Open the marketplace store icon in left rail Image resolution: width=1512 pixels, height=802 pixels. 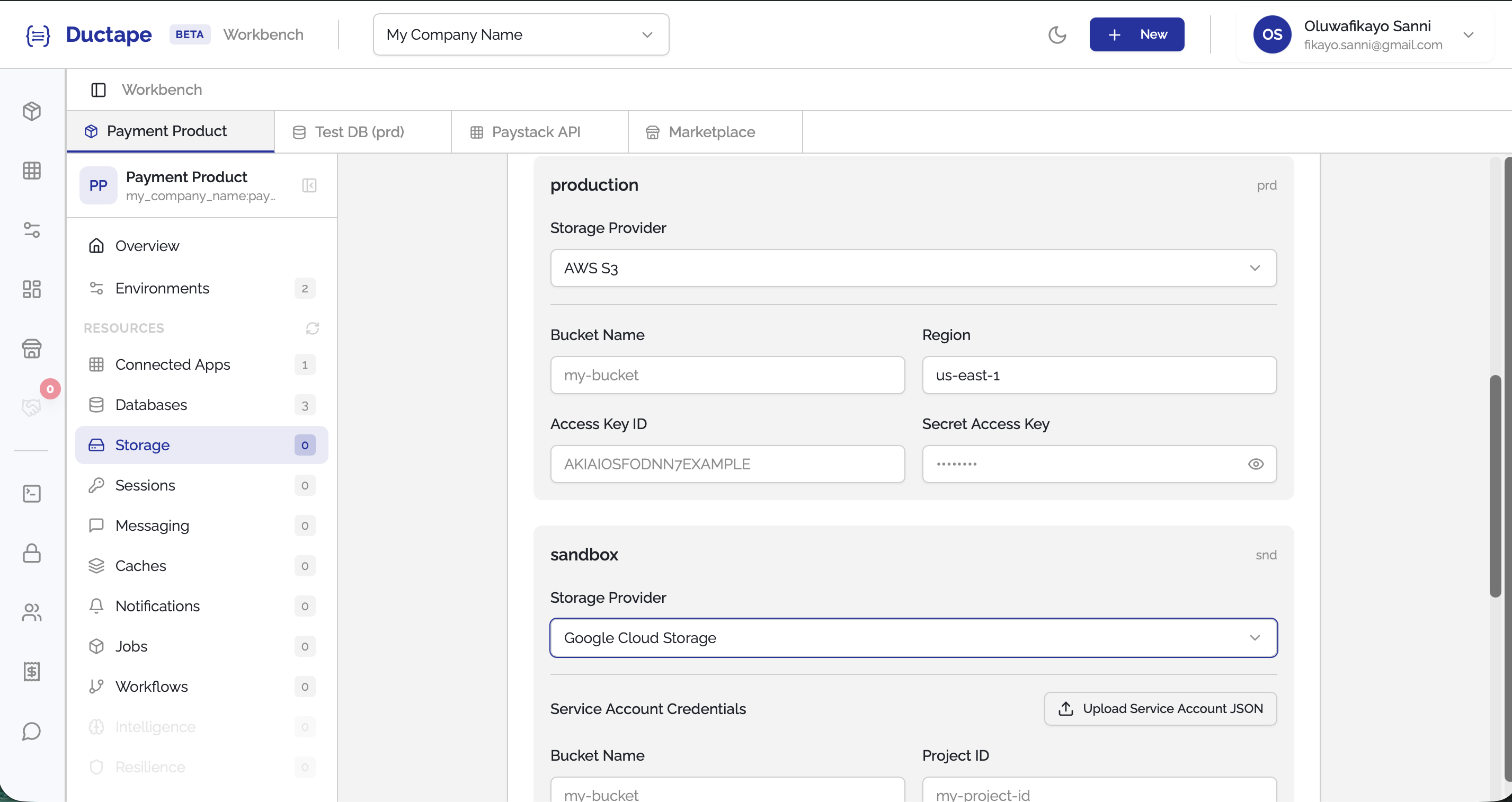(x=31, y=349)
